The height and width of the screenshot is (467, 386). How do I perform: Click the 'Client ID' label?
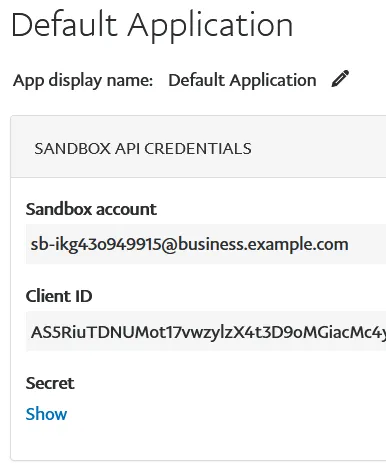pyautogui.click(x=59, y=296)
